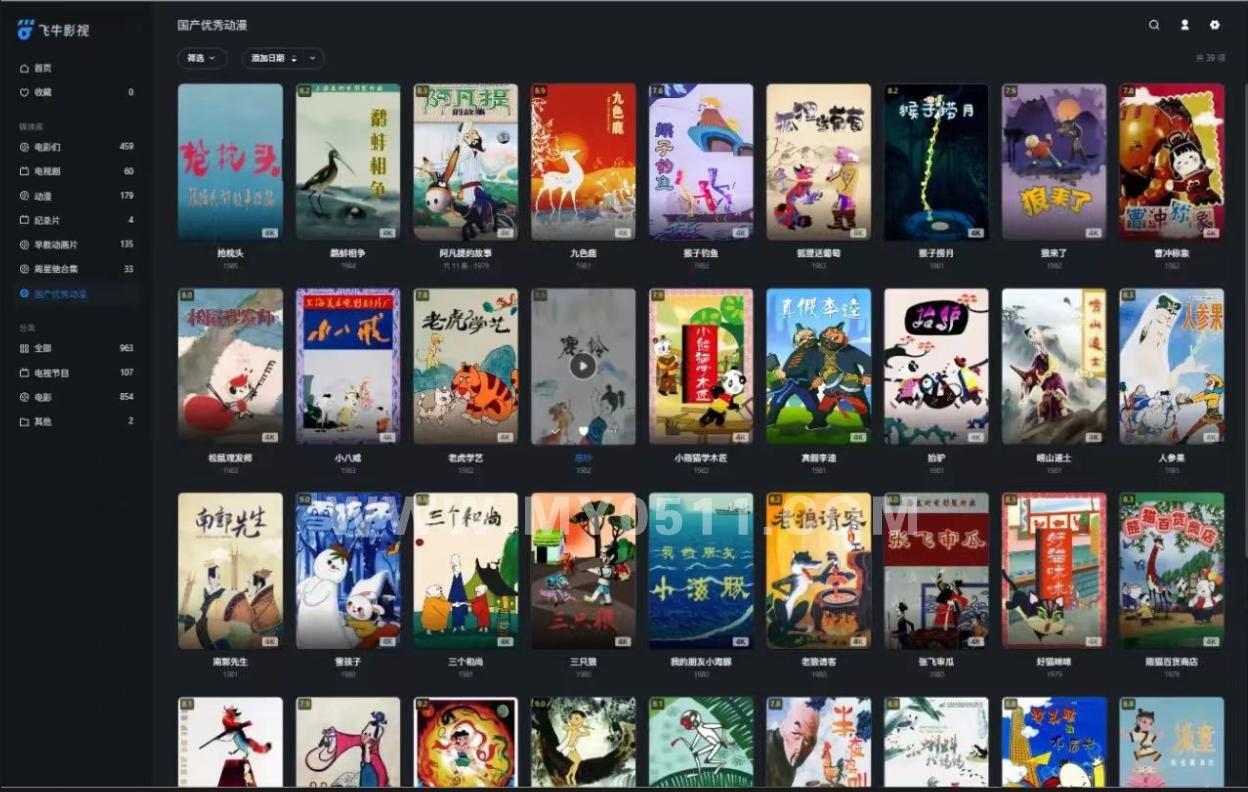The image size is (1248, 792).
Task: Toggle sort direction arrows beside 添加日期
Action: tap(294, 59)
